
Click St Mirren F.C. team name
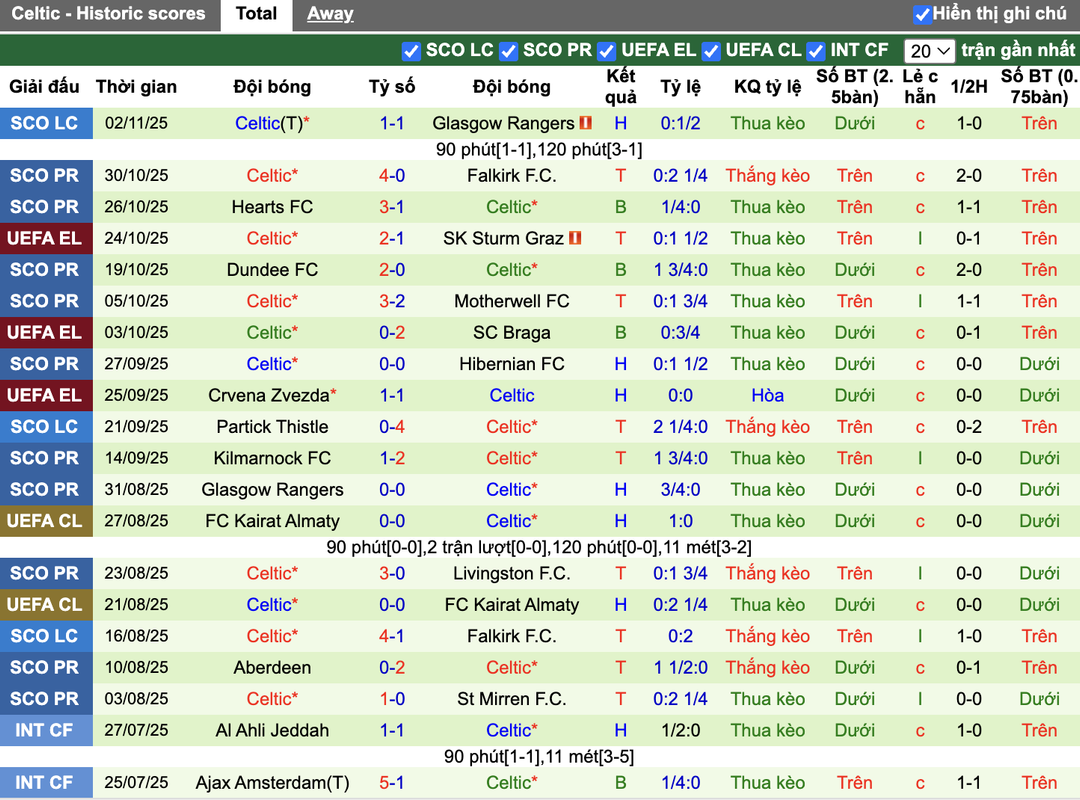point(512,699)
